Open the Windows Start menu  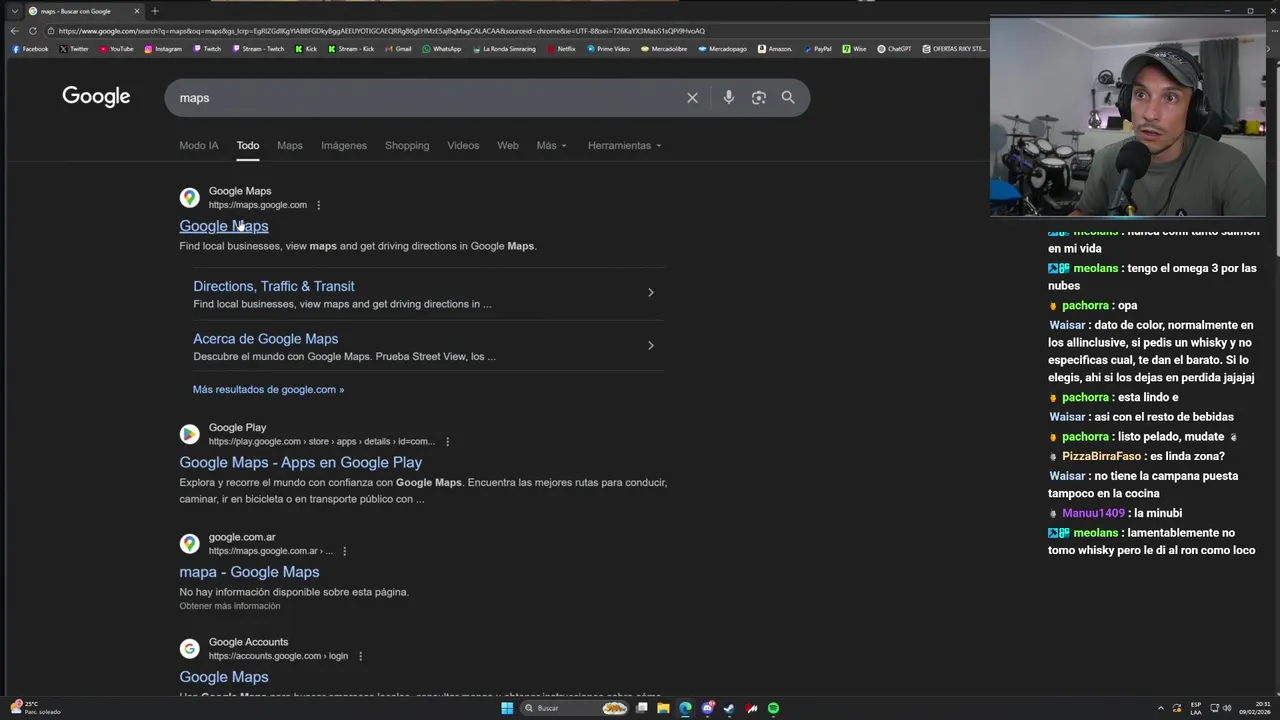[x=507, y=708]
